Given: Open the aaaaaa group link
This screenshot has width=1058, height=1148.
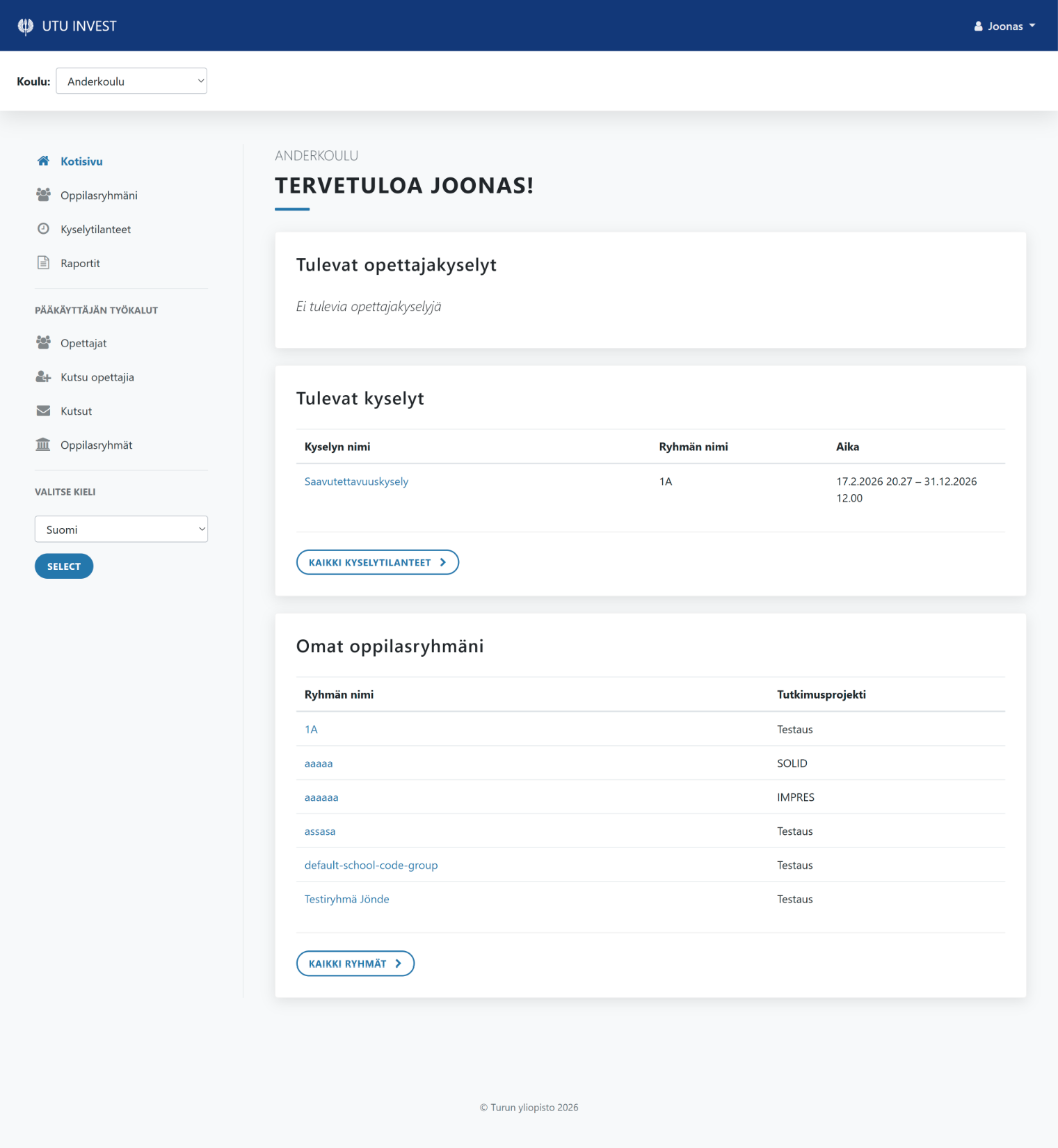Looking at the screenshot, I should coord(321,797).
